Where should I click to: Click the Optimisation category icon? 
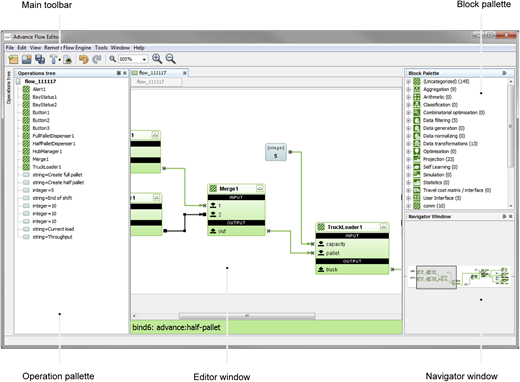pos(417,151)
